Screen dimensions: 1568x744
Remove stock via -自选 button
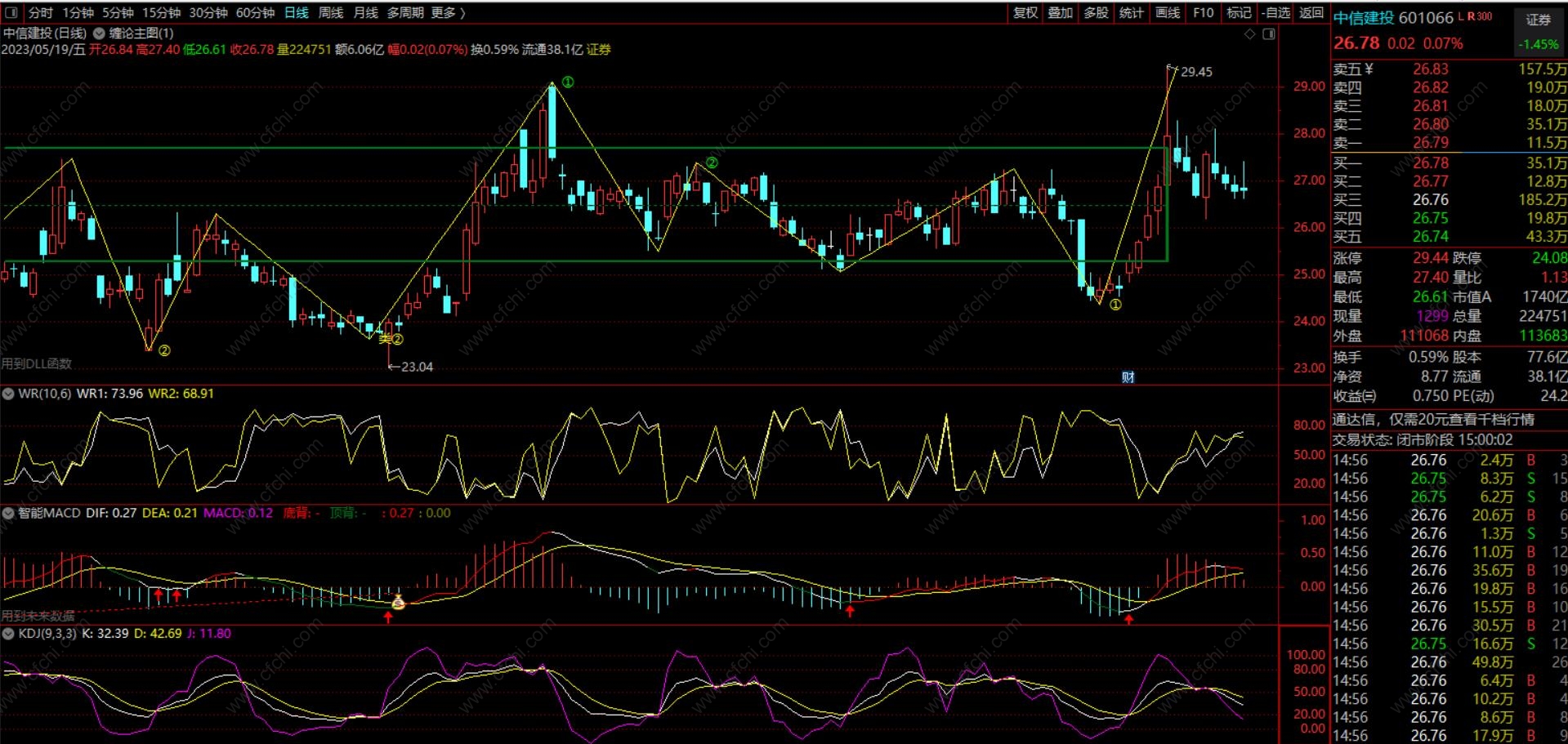[x=1275, y=13]
